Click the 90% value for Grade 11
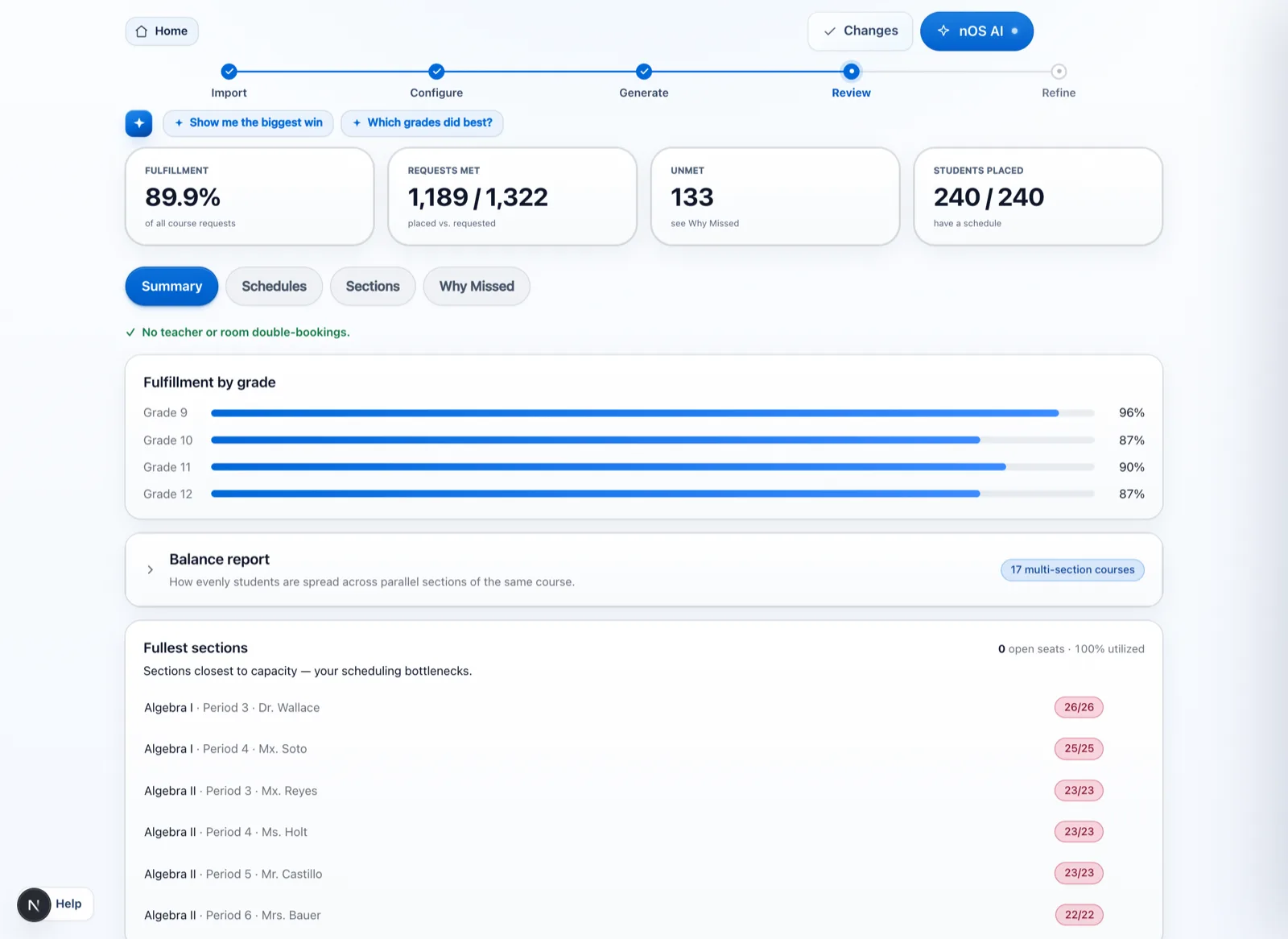The image size is (1288, 939). click(1131, 467)
